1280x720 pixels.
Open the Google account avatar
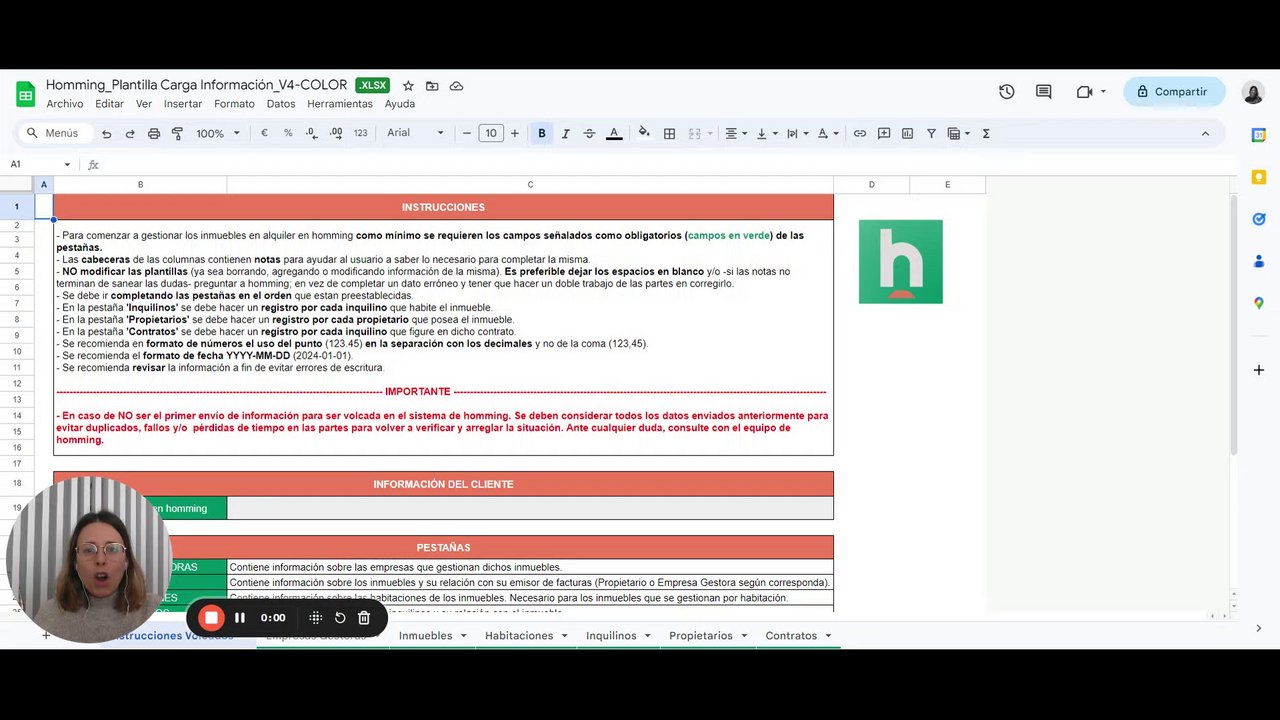(1253, 92)
